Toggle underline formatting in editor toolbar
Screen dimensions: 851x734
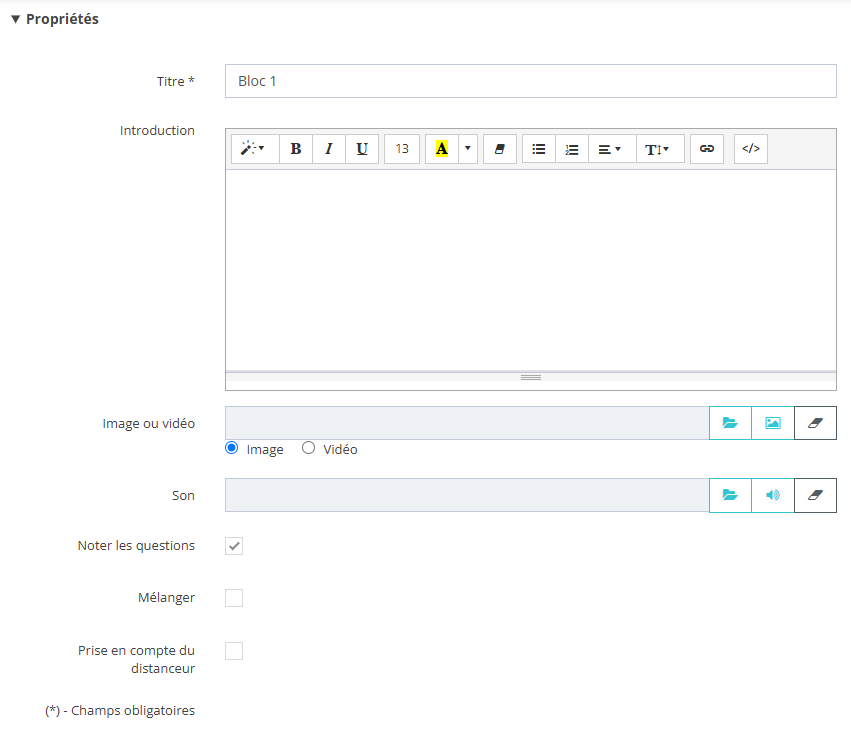tap(362, 149)
